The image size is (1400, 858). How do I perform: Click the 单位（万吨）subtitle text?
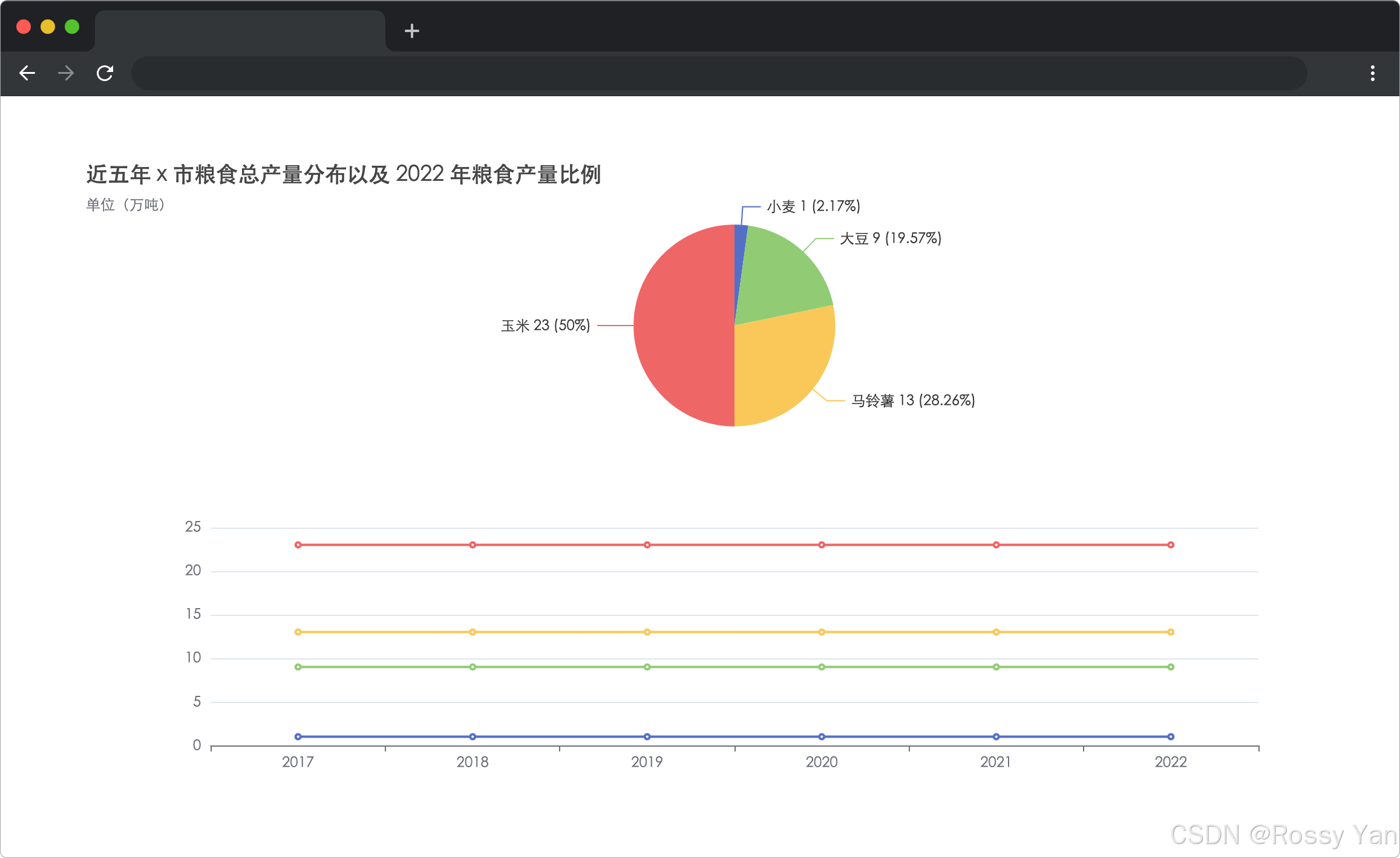tap(125, 205)
